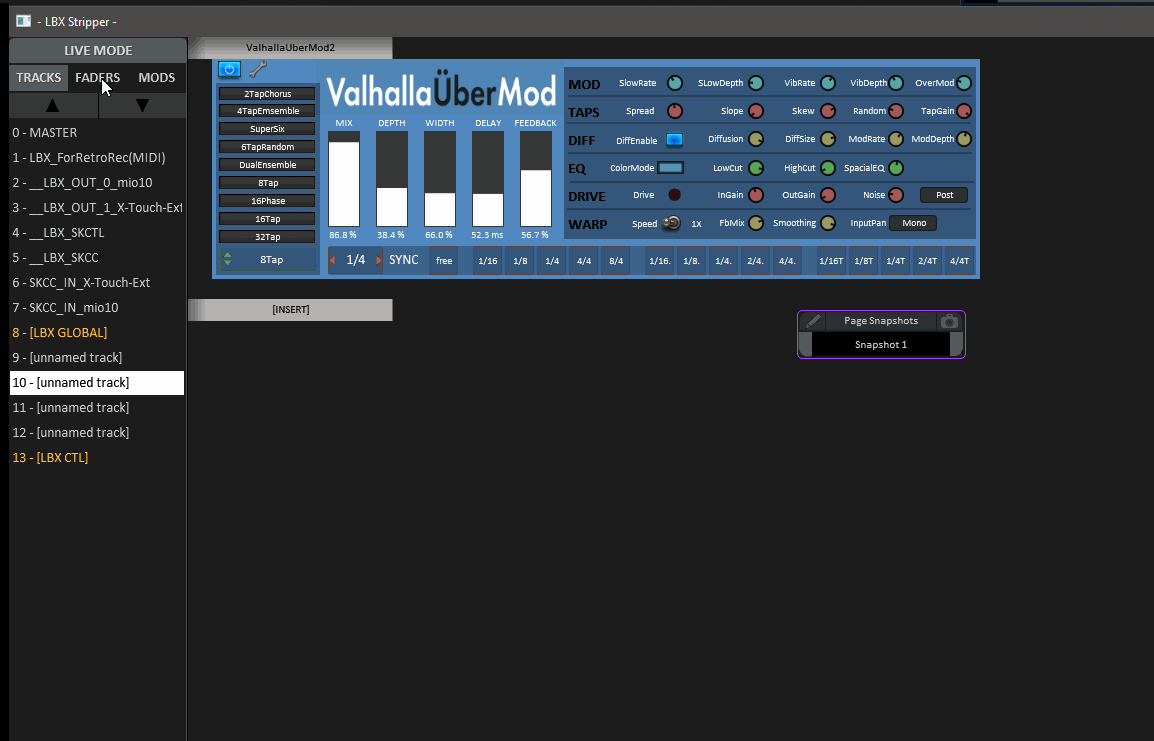1154x741 pixels.
Task: Toggle the Post drive mode button
Action: 944,195
